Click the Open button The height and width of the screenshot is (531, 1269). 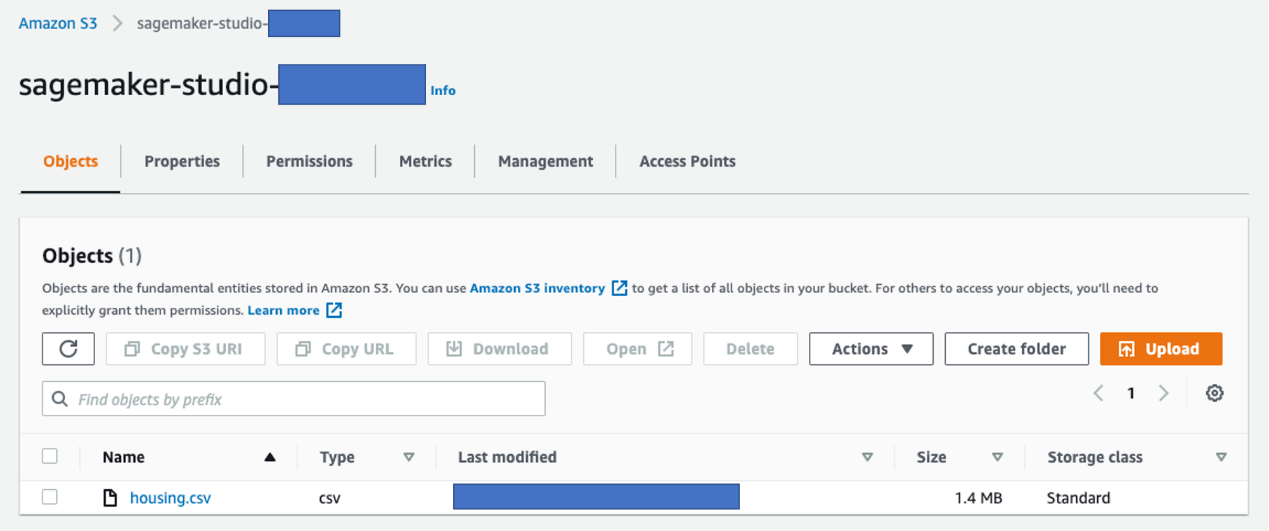(x=640, y=349)
